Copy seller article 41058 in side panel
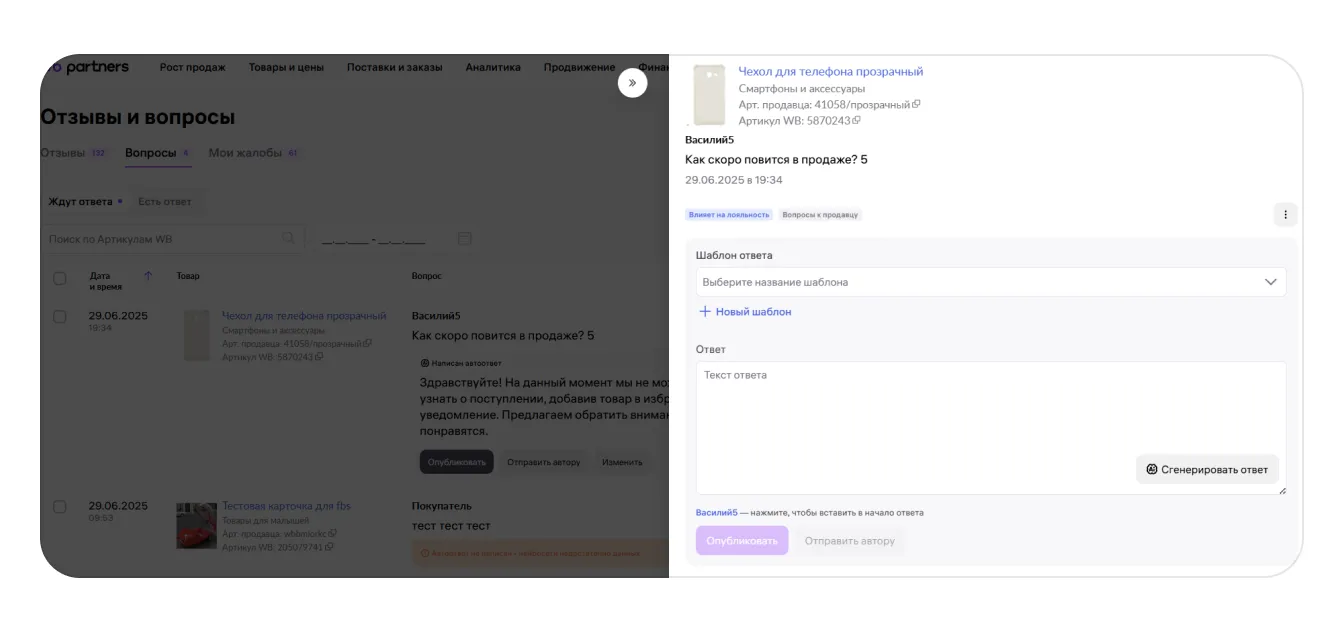The image size is (1344, 632). click(916, 104)
